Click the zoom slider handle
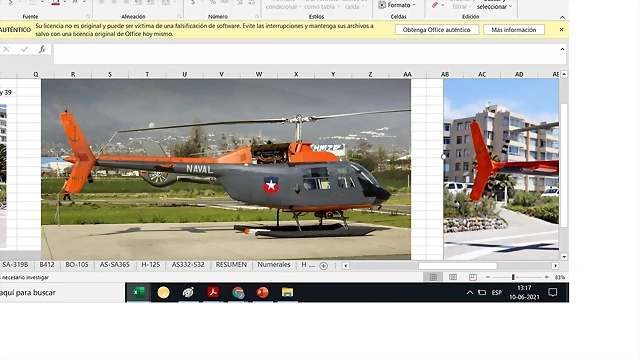Viewport: 640px width, 360px height. (513, 277)
